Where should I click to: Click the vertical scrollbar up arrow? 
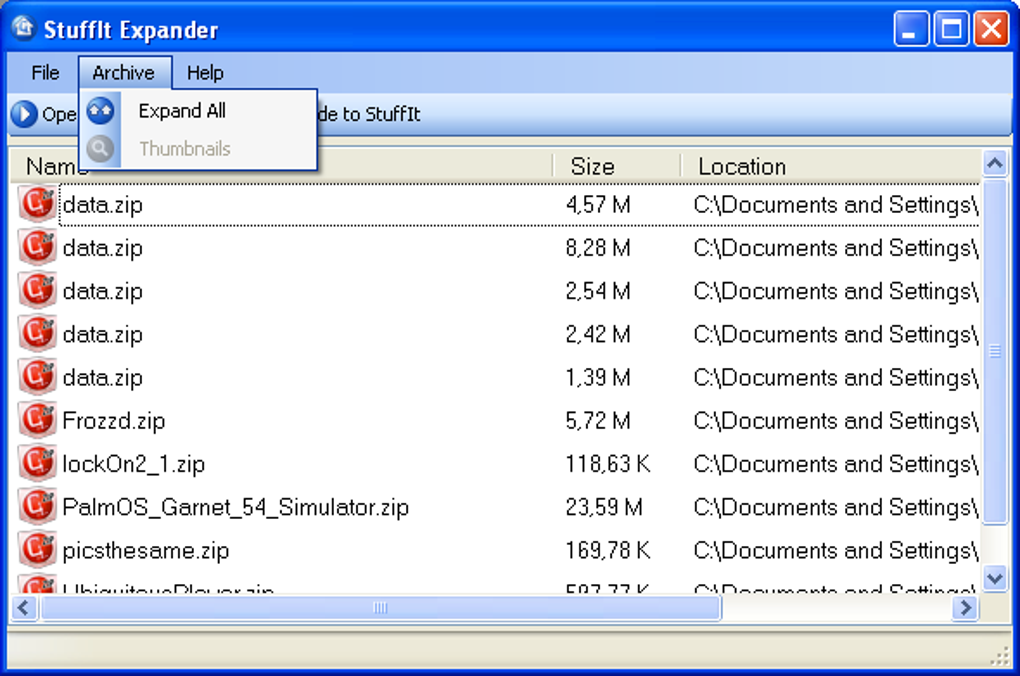[995, 163]
